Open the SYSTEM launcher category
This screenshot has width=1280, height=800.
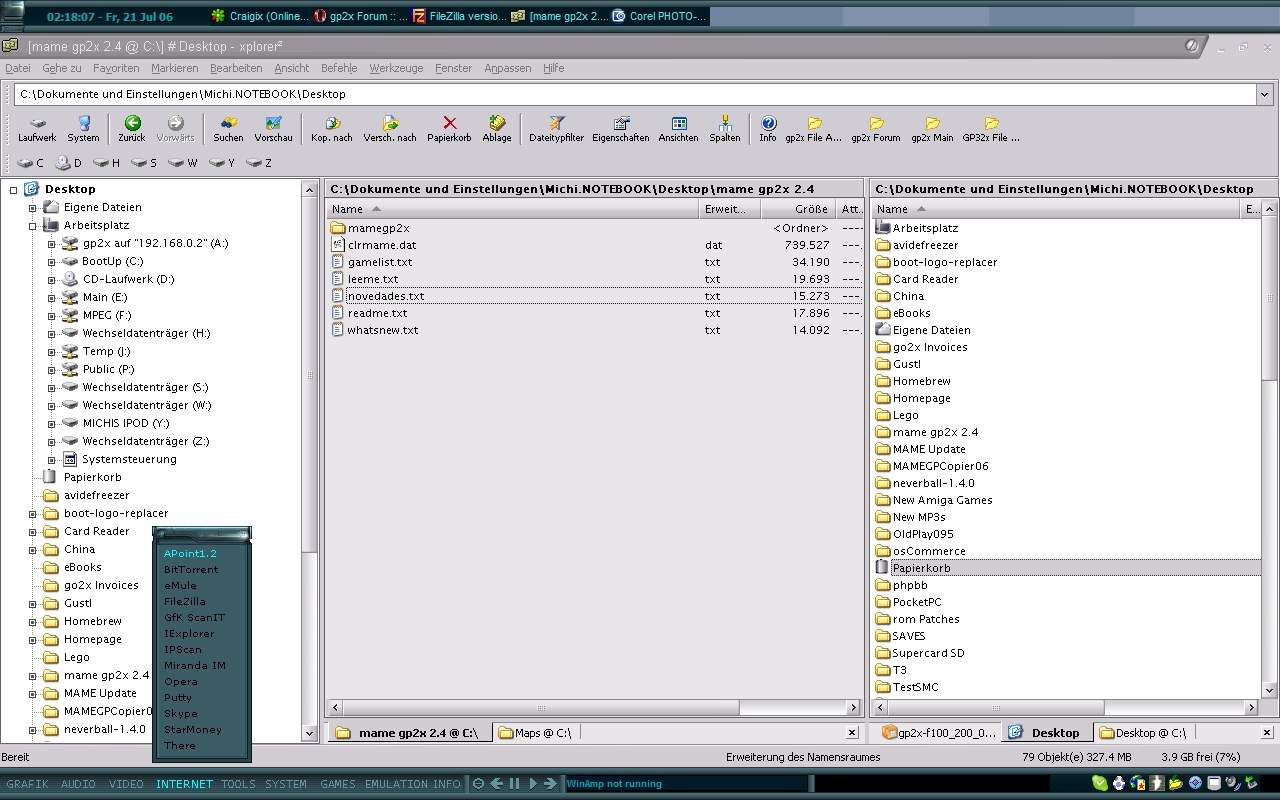[285, 784]
